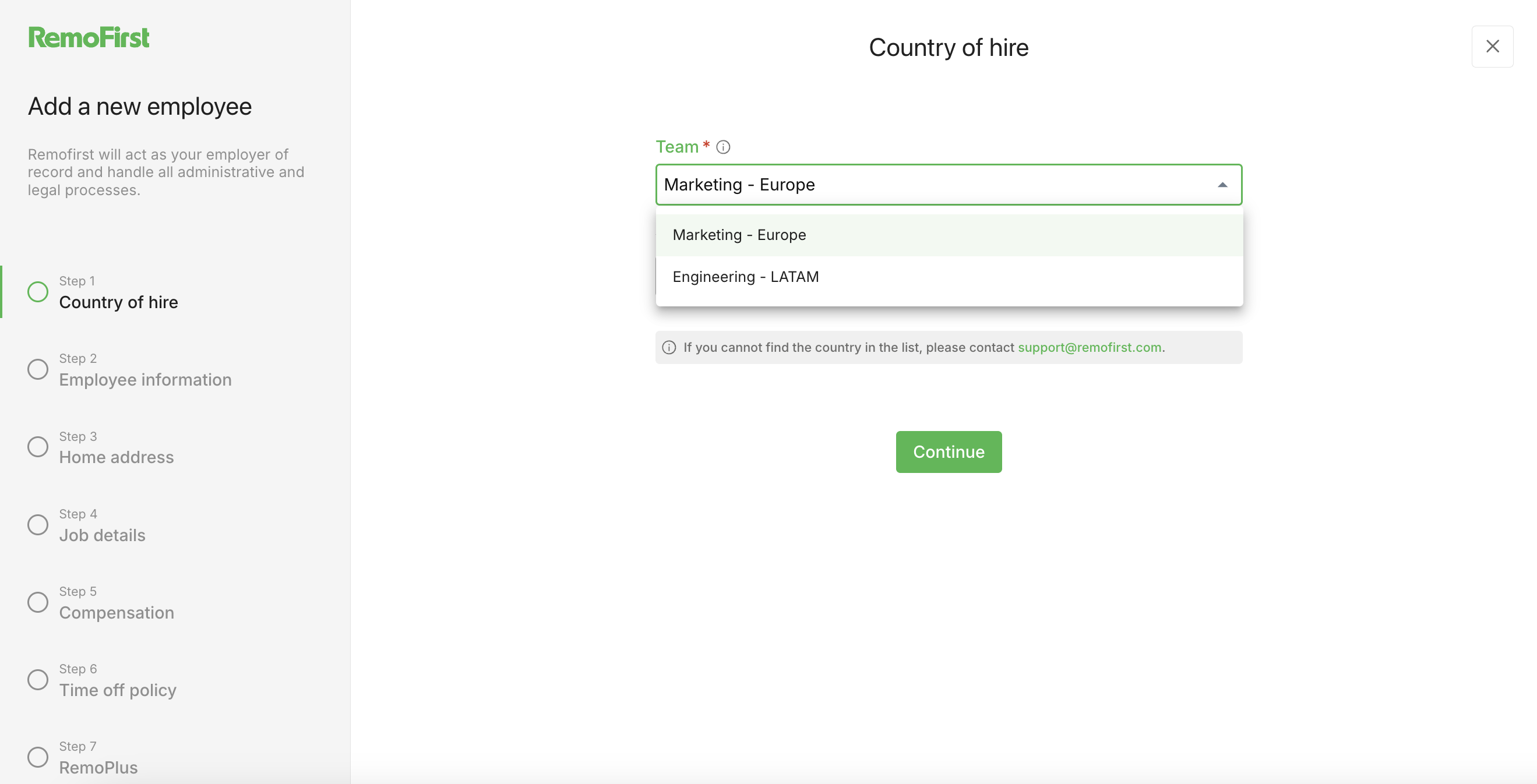Select the Step 1 circle indicator
The width and height of the screenshot is (1537, 784).
click(38, 292)
